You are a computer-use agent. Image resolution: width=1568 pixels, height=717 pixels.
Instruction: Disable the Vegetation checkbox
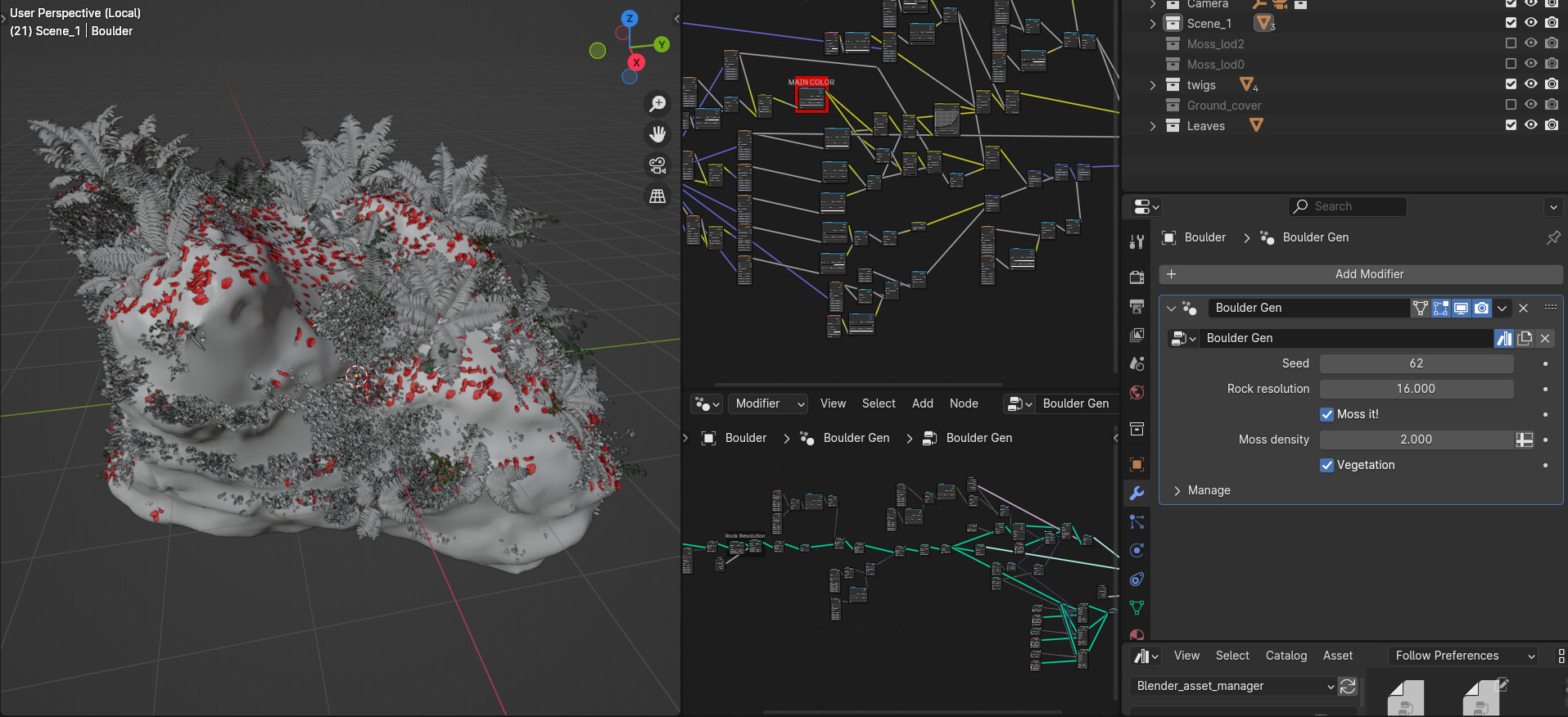coord(1326,465)
